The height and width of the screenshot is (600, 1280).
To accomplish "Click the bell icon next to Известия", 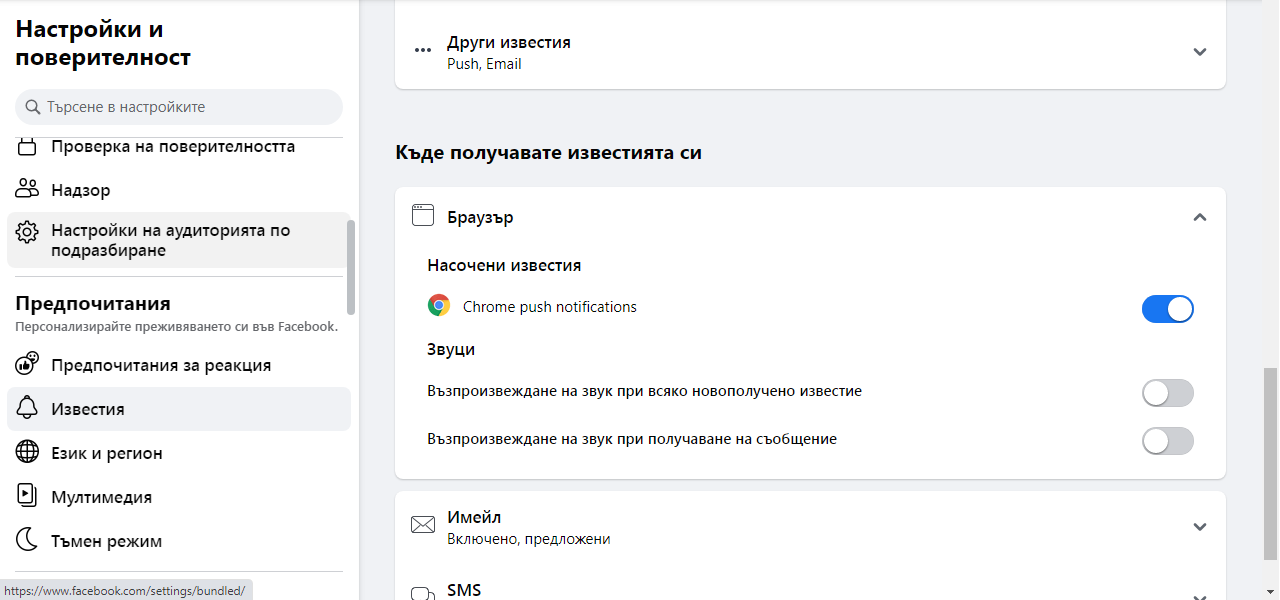I will tap(27, 409).
